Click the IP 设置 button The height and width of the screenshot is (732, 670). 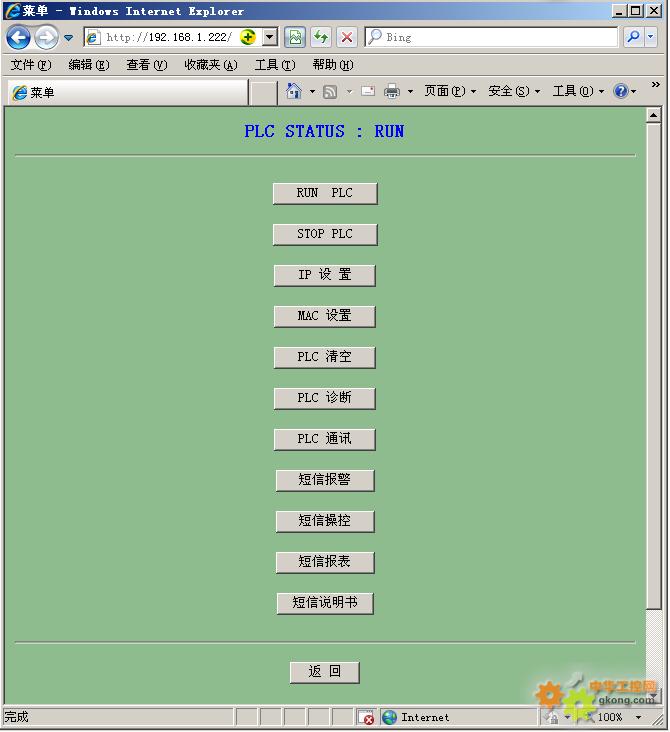click(x=325, y=275)
